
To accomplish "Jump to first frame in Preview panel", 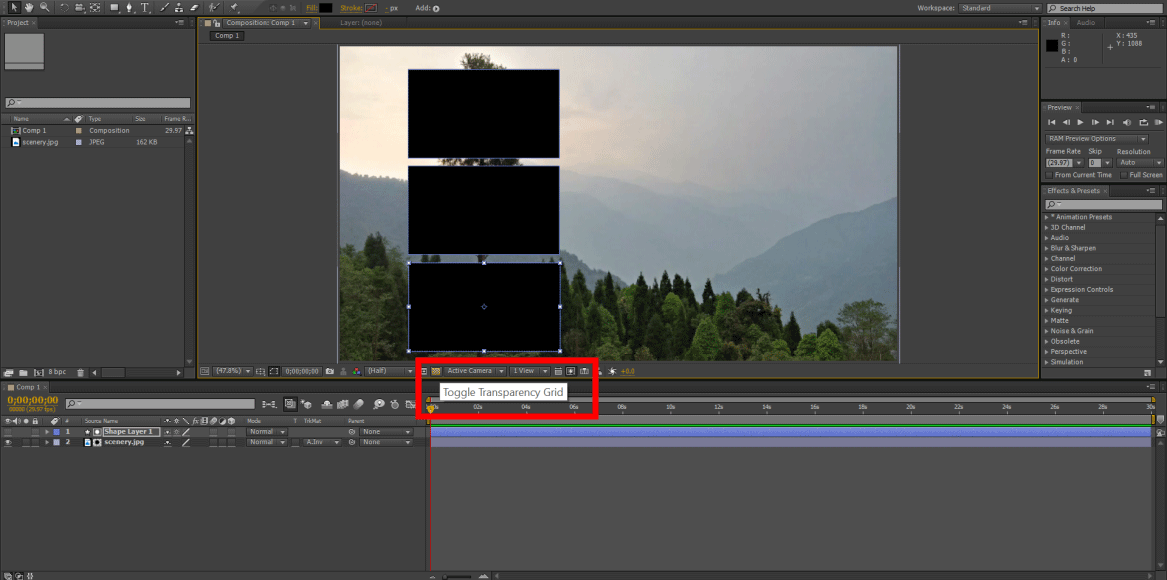I will tap(1052, 122).
